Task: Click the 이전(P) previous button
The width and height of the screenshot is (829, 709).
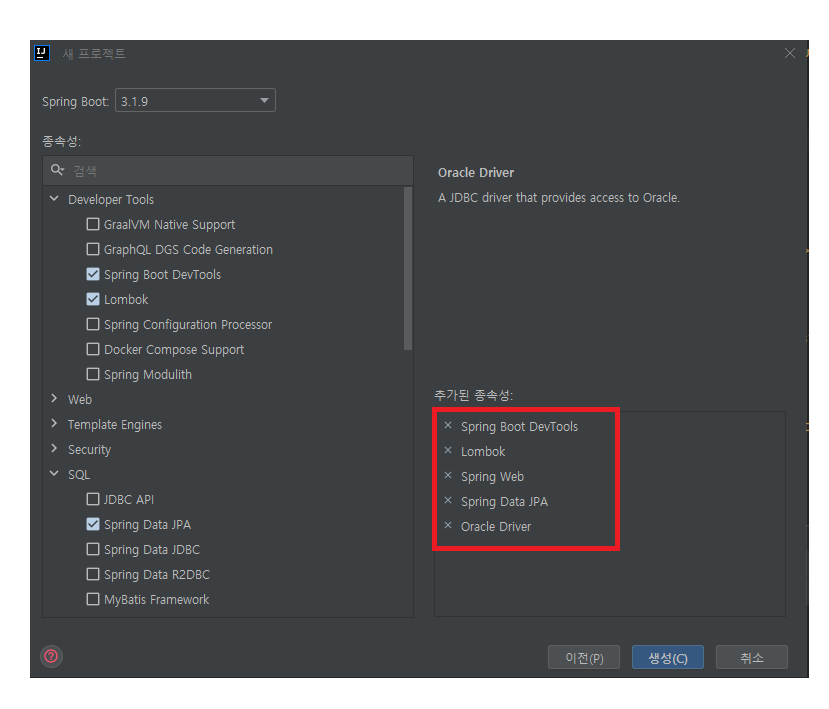Action: [x=584, y=657]
